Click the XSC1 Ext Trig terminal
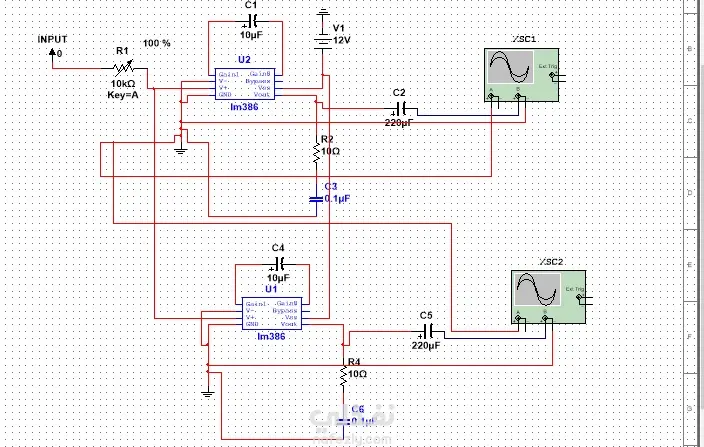The width and height of the screenshot is (704, 447). [x=553, y=76]
